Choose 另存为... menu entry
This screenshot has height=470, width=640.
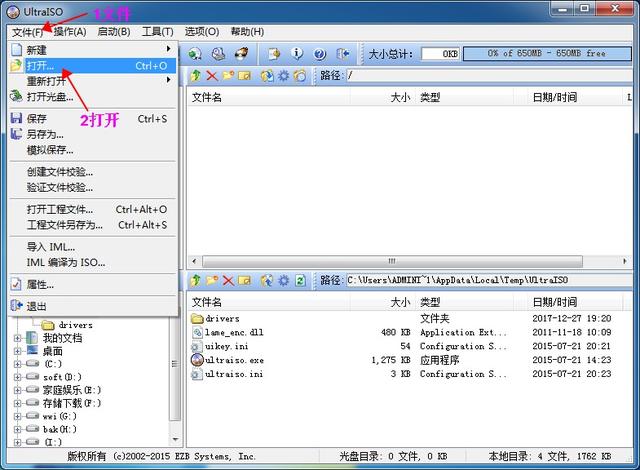click(93, 134)
